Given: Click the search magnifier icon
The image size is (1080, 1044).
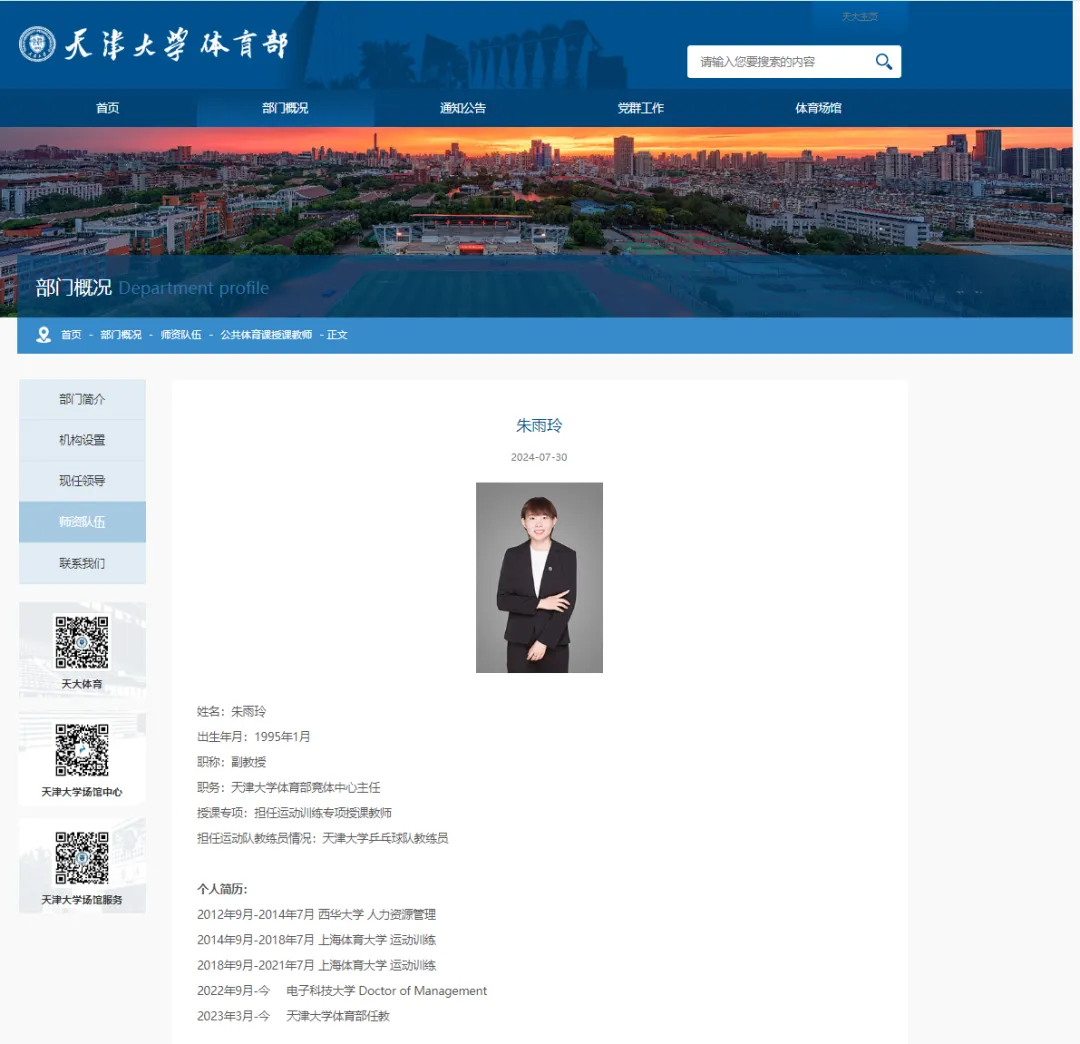Looking at the screenshot, I should (884, 61).
